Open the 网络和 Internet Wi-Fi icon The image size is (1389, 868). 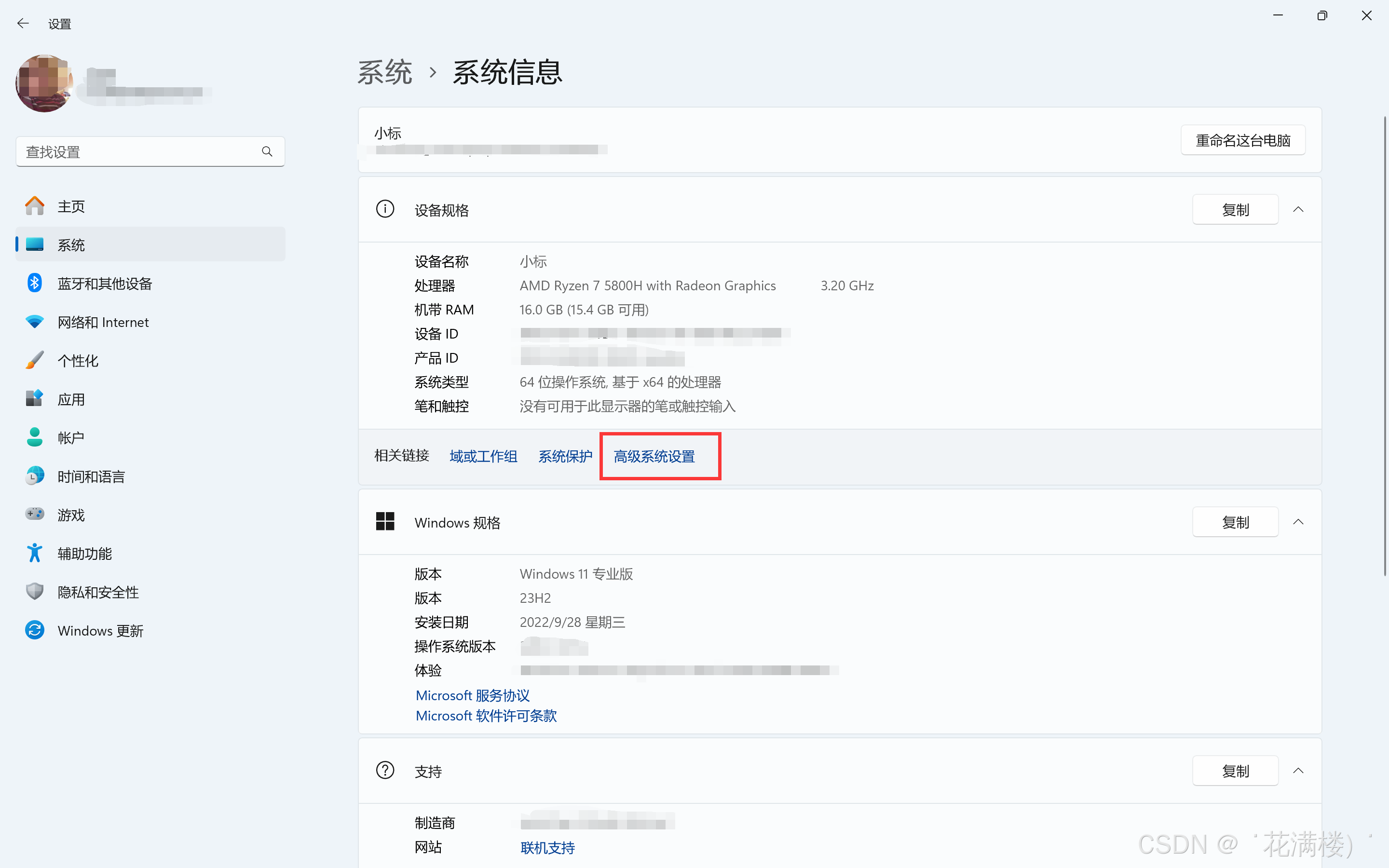pos(34,322)
